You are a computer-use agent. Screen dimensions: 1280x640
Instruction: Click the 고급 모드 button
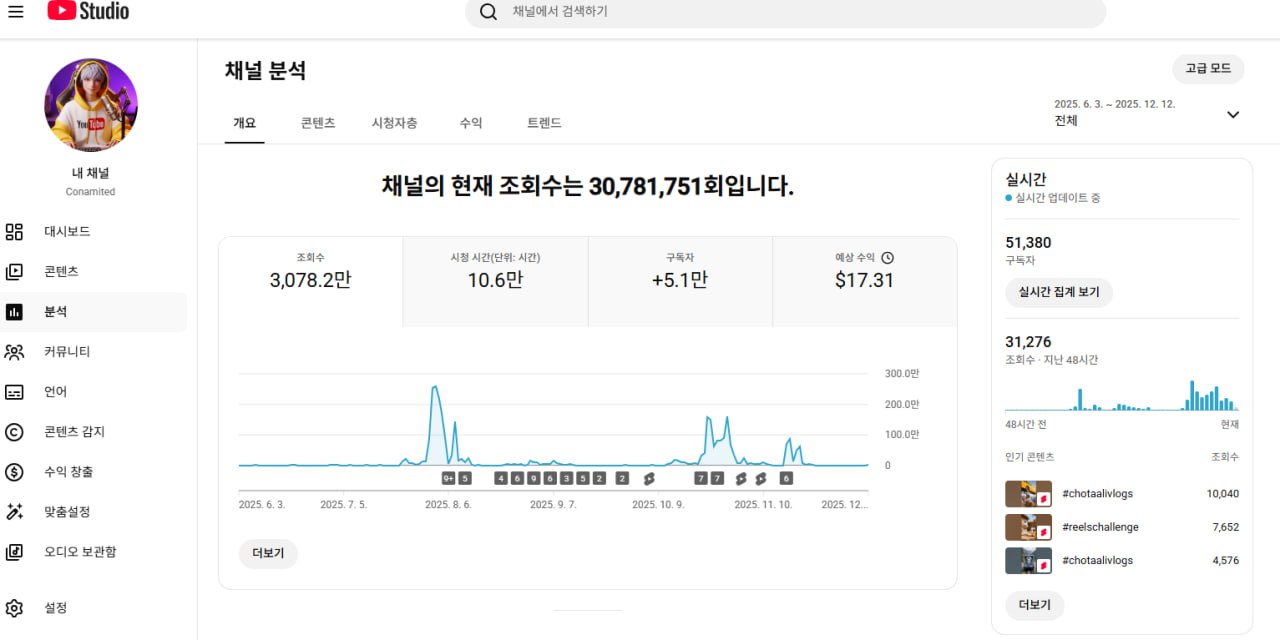[1208, 69]
